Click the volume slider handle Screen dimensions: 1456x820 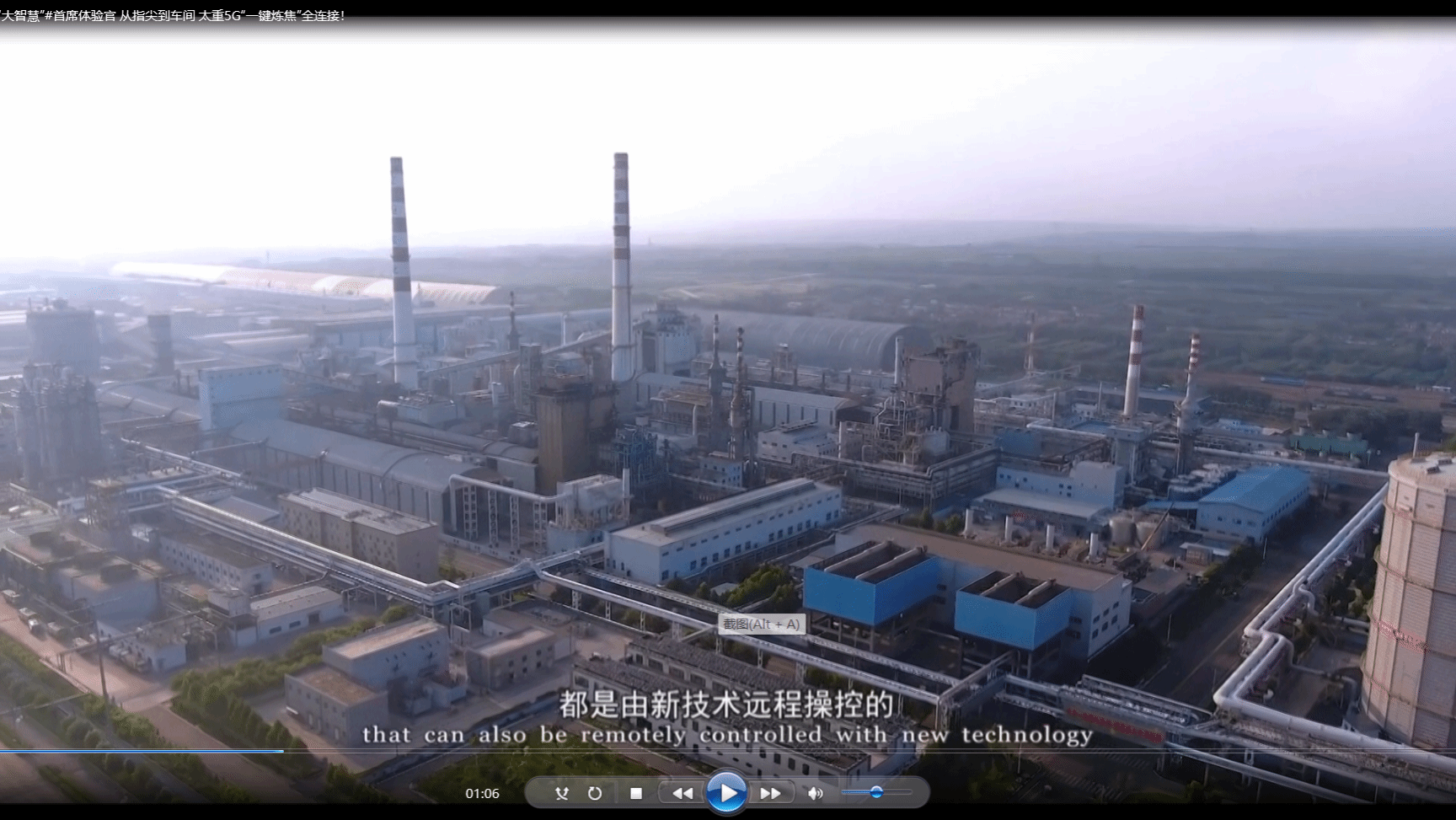[876, 792]
